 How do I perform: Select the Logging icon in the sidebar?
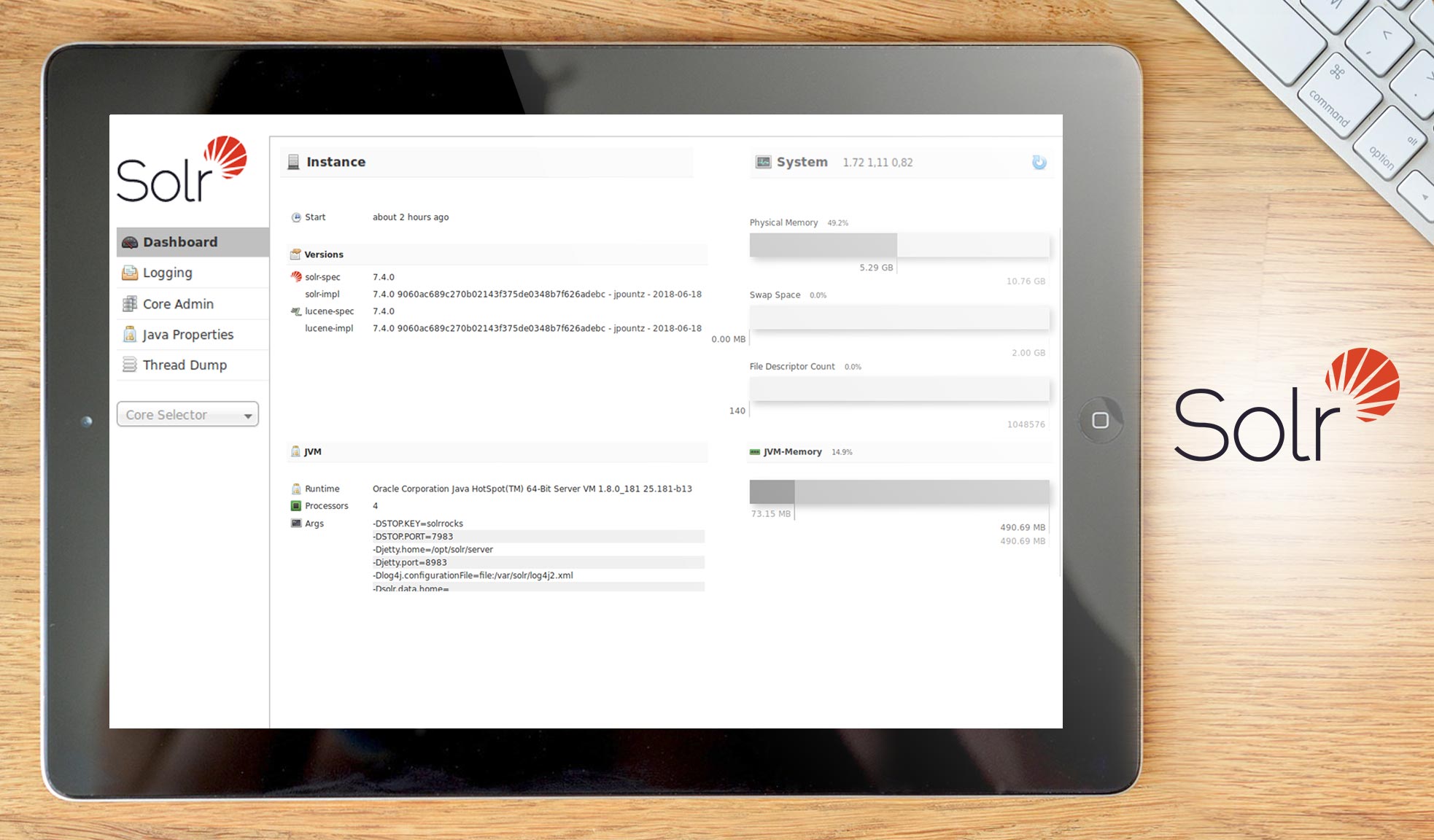[x=129, y=272]
